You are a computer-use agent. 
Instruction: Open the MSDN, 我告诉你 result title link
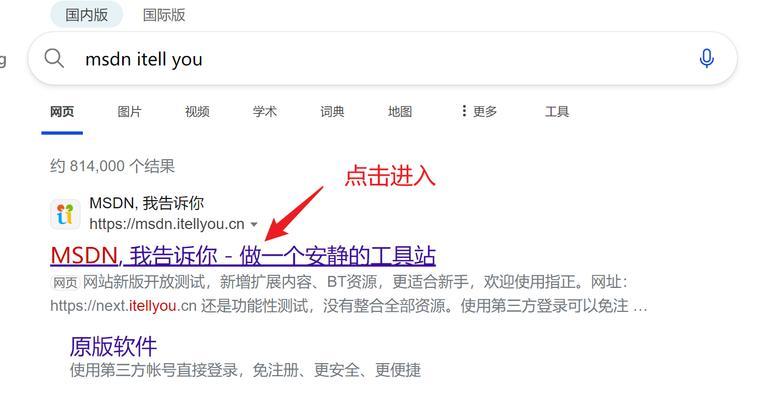(x=243, y=256)
